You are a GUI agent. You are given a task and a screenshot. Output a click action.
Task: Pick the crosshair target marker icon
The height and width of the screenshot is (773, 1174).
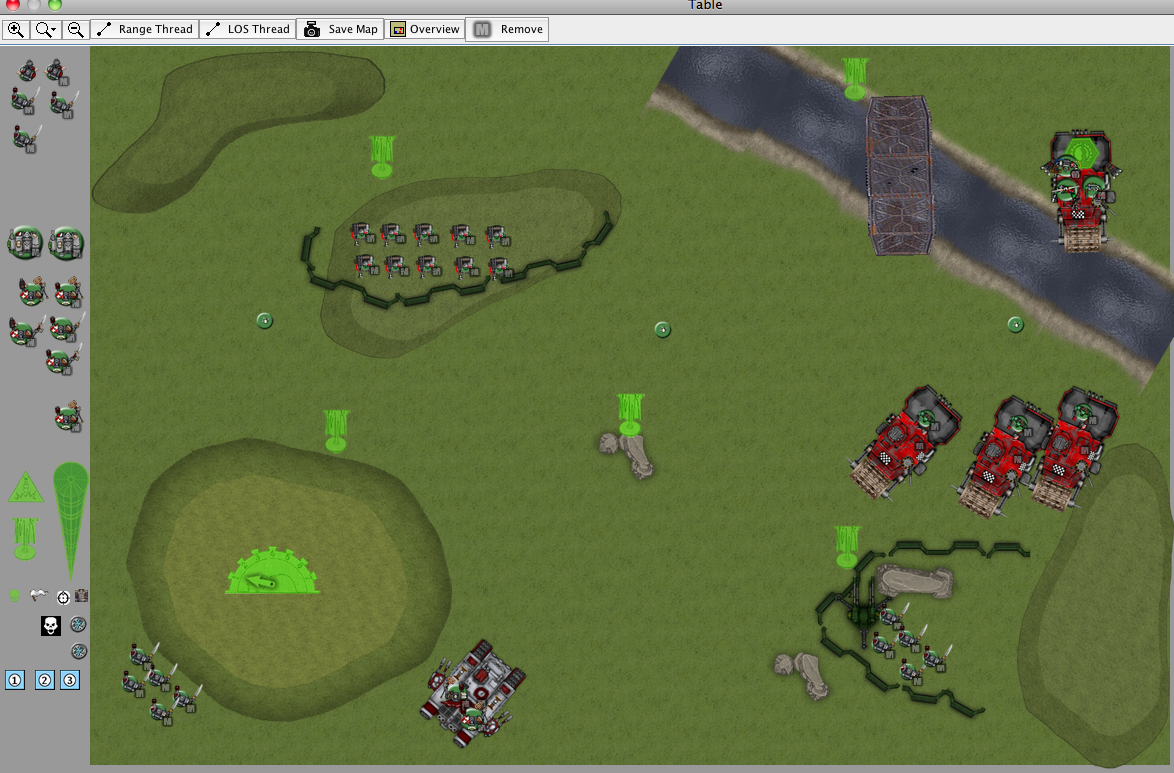[64, 597]
